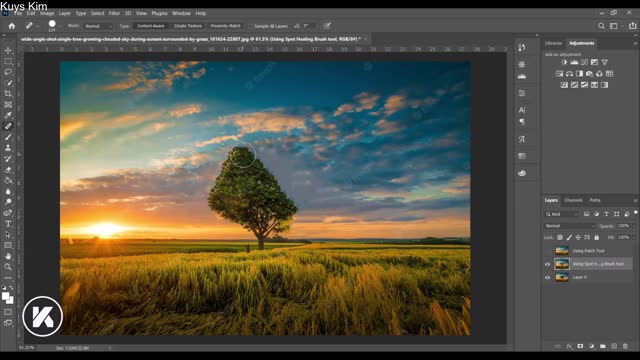The width and height of the screenshot is (640, 360).
Task: Open the Plugins menu
Action: pyautogui.click(x=159, y=13)
